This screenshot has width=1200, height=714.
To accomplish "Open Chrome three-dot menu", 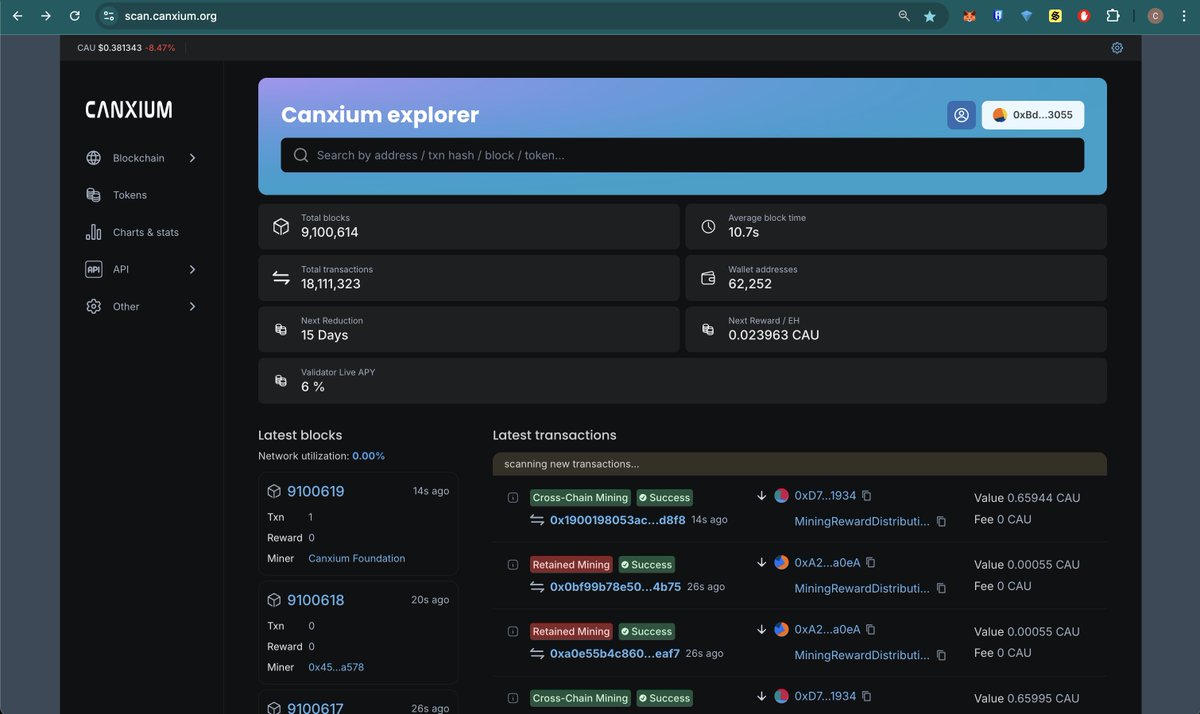I will tap(1185, 16).
